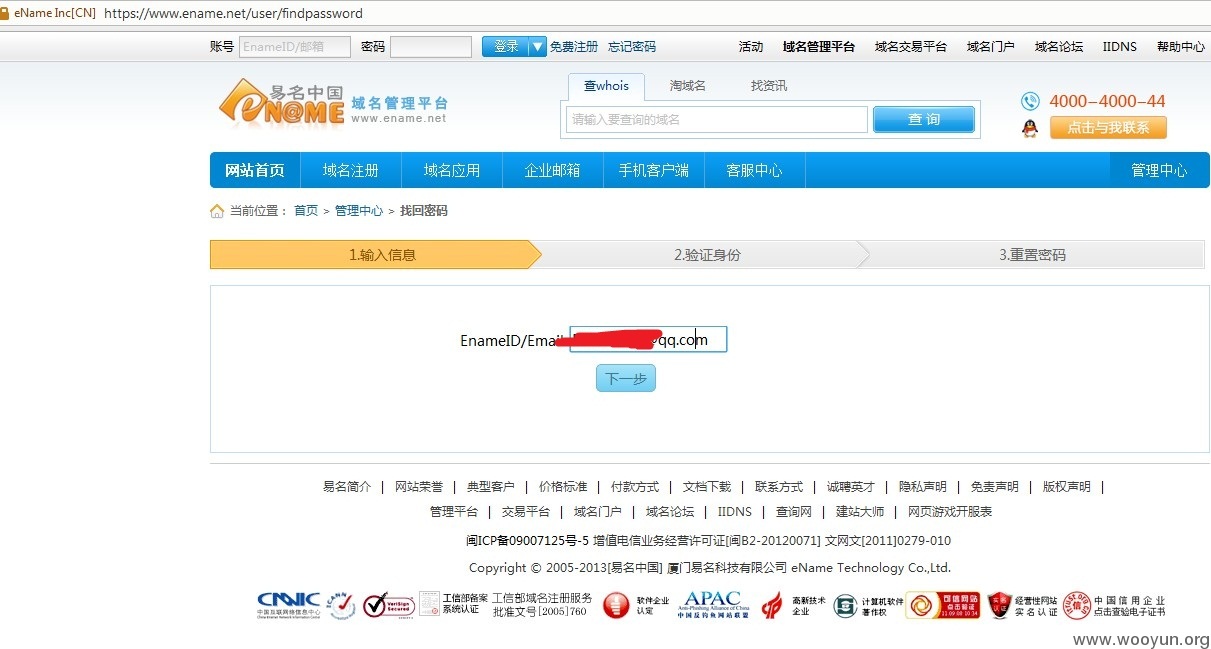The width and height of the screenshot is (1211, 649).
Task: Click the lock icon in the address bar
Action: click(x=5, y=13)
